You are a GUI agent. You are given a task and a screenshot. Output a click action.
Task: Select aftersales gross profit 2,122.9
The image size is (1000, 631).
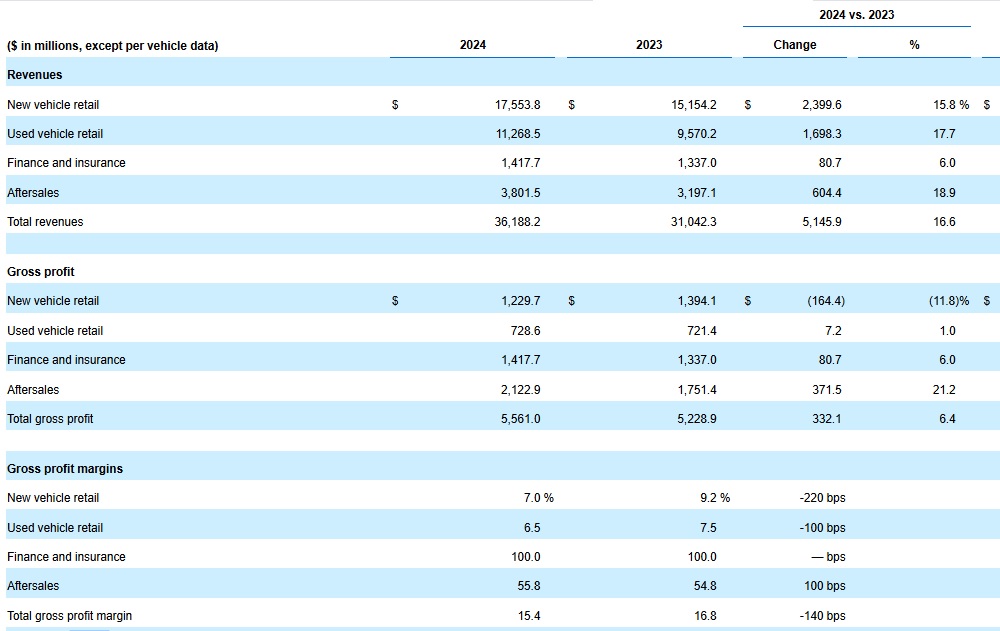tap(520, 390)
